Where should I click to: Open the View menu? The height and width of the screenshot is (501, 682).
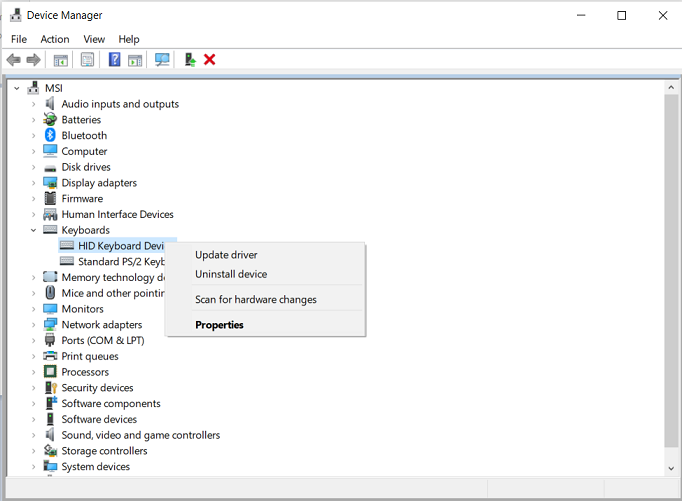tap(94, 39)
